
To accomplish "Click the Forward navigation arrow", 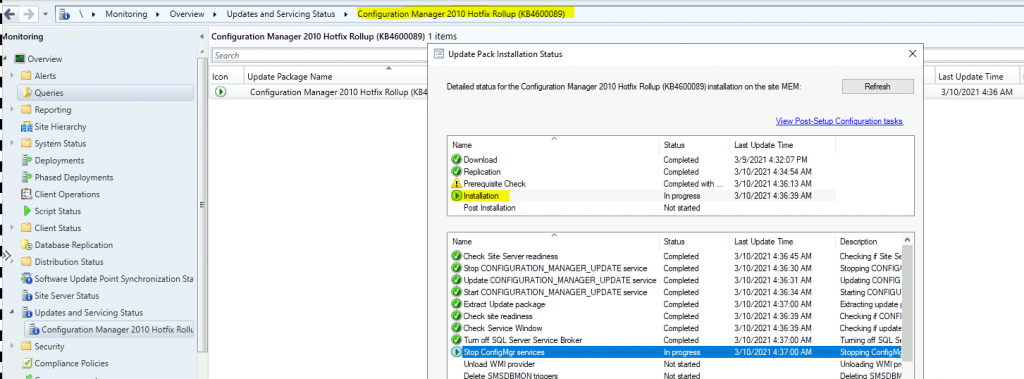I will pos(28,14).
